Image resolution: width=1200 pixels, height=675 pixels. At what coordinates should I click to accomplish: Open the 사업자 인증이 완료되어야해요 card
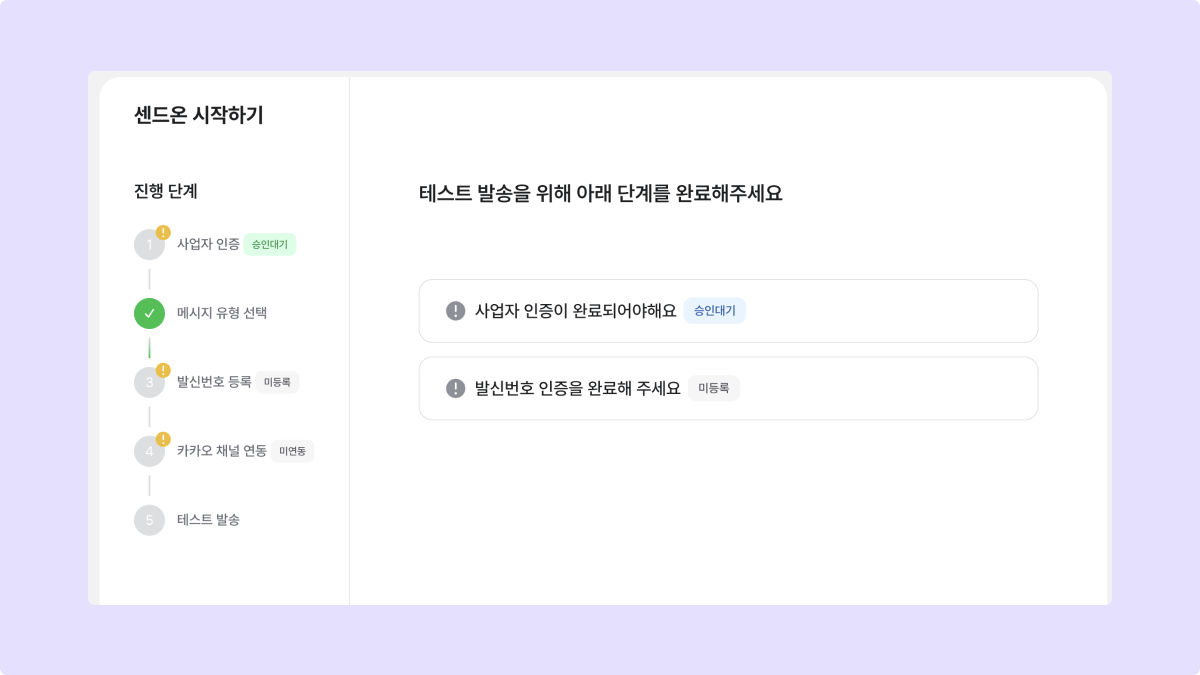[x=728, y=311]
